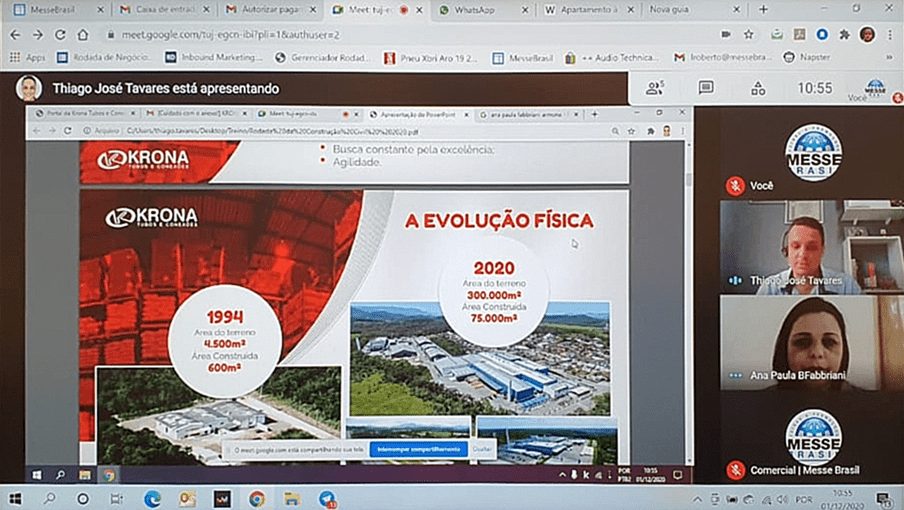
Task: Open the Apps bookmarks shortcut
Action: (28, 57)
